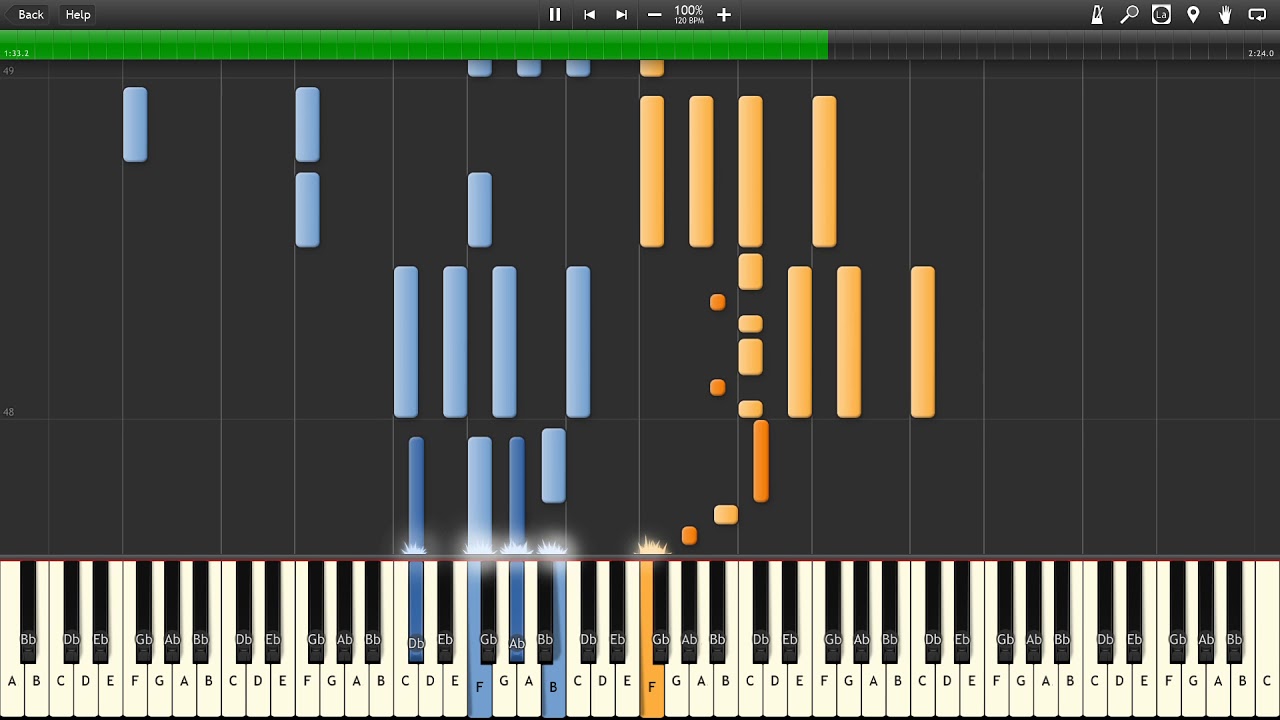Screen dimensions: 1280x720
Task: Click measure number 49 marker
Action: pyautogui.click(x=8, y=71)
